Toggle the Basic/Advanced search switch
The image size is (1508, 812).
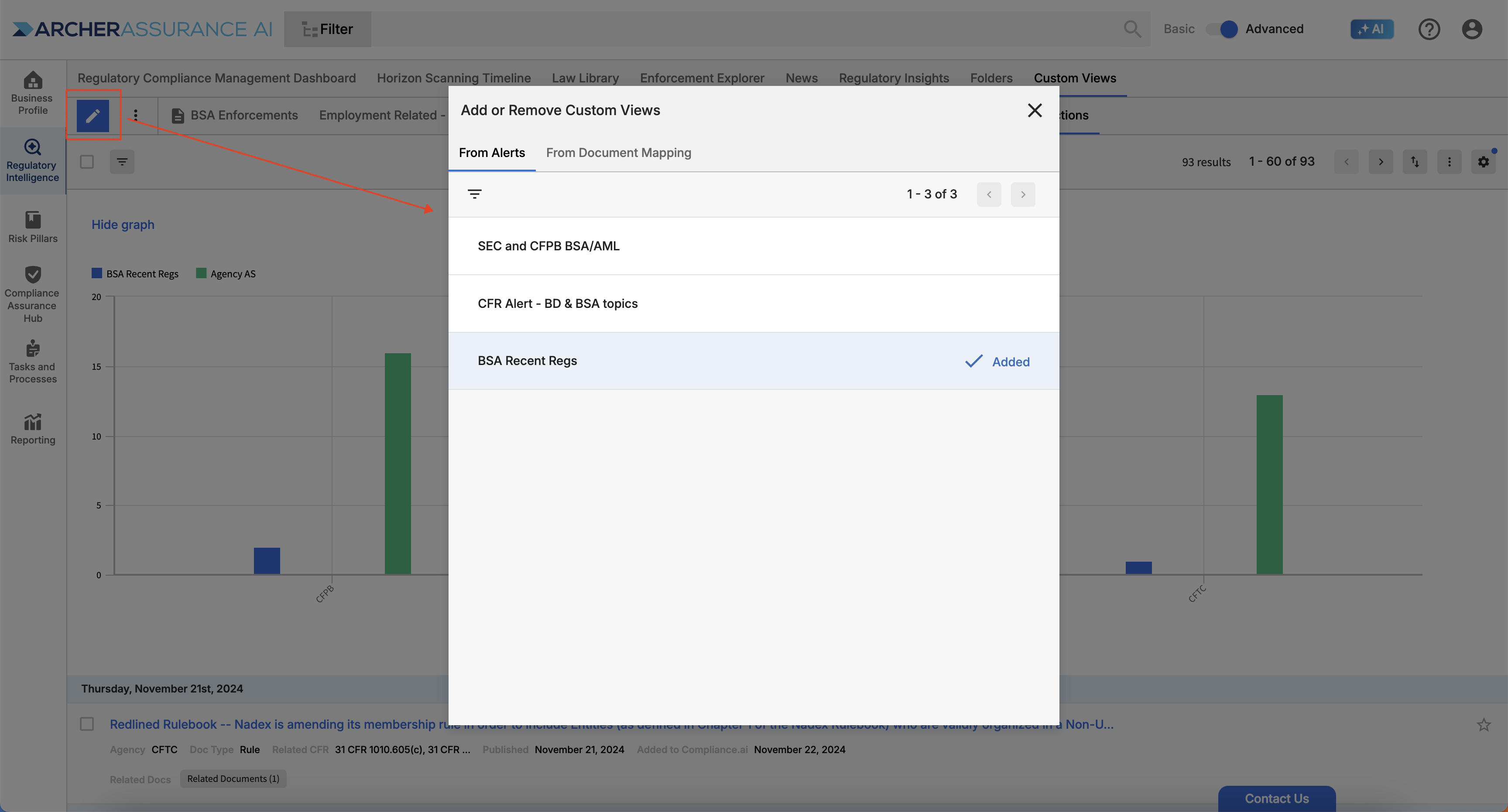1222,29
